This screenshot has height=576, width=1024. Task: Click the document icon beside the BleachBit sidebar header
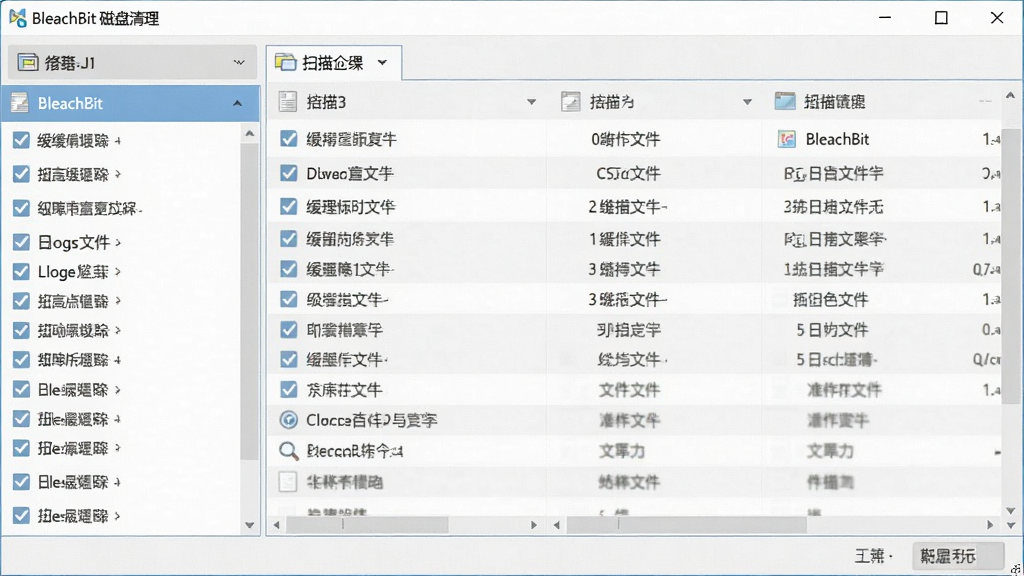coord(20,103)
